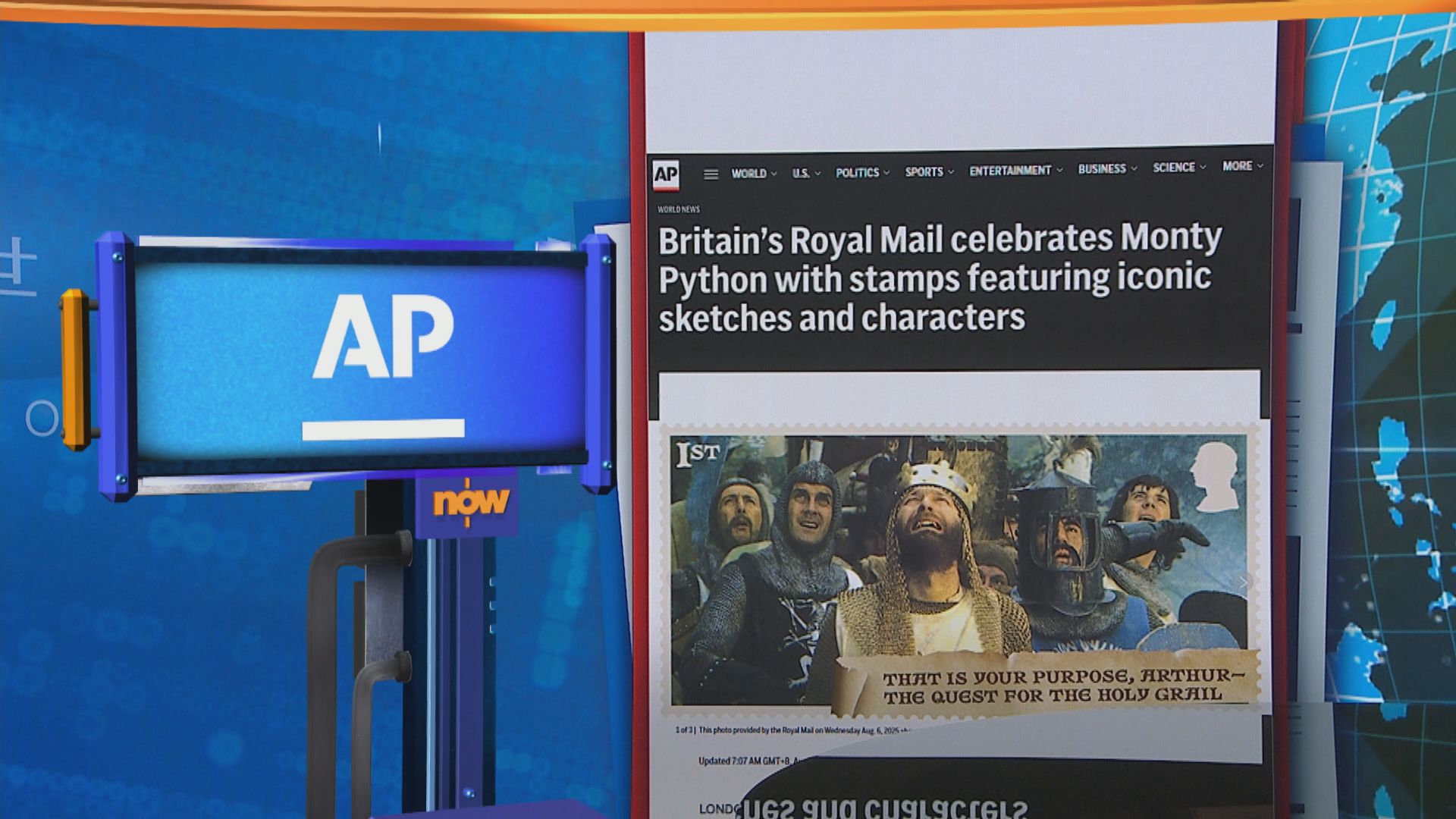
Task: Expand the chevron next to MORE
Action: pyautogui.click(x=1260, y=165)
